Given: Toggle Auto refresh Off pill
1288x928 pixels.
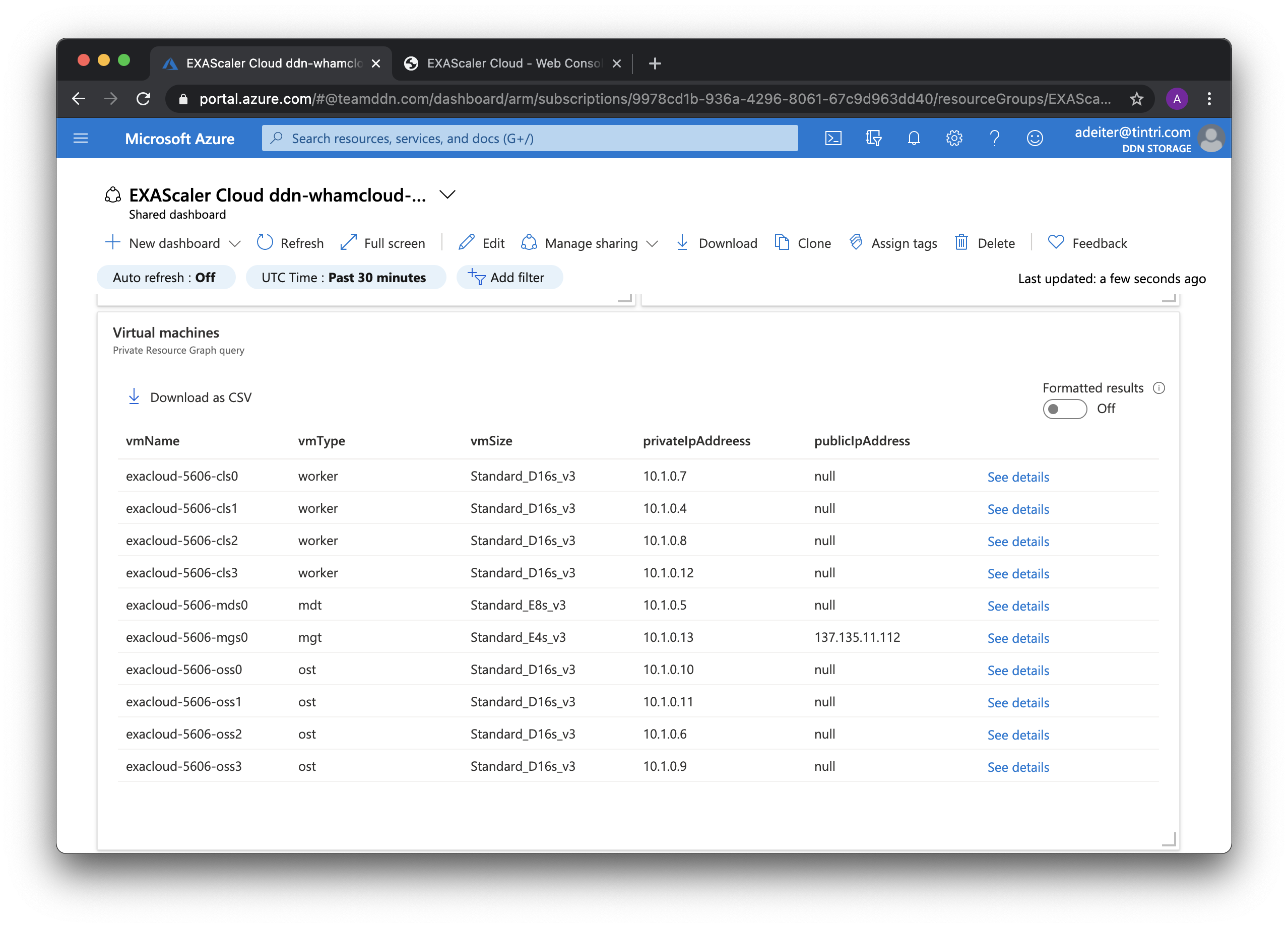Looking at the screenshot, I should tap(165, 278).
